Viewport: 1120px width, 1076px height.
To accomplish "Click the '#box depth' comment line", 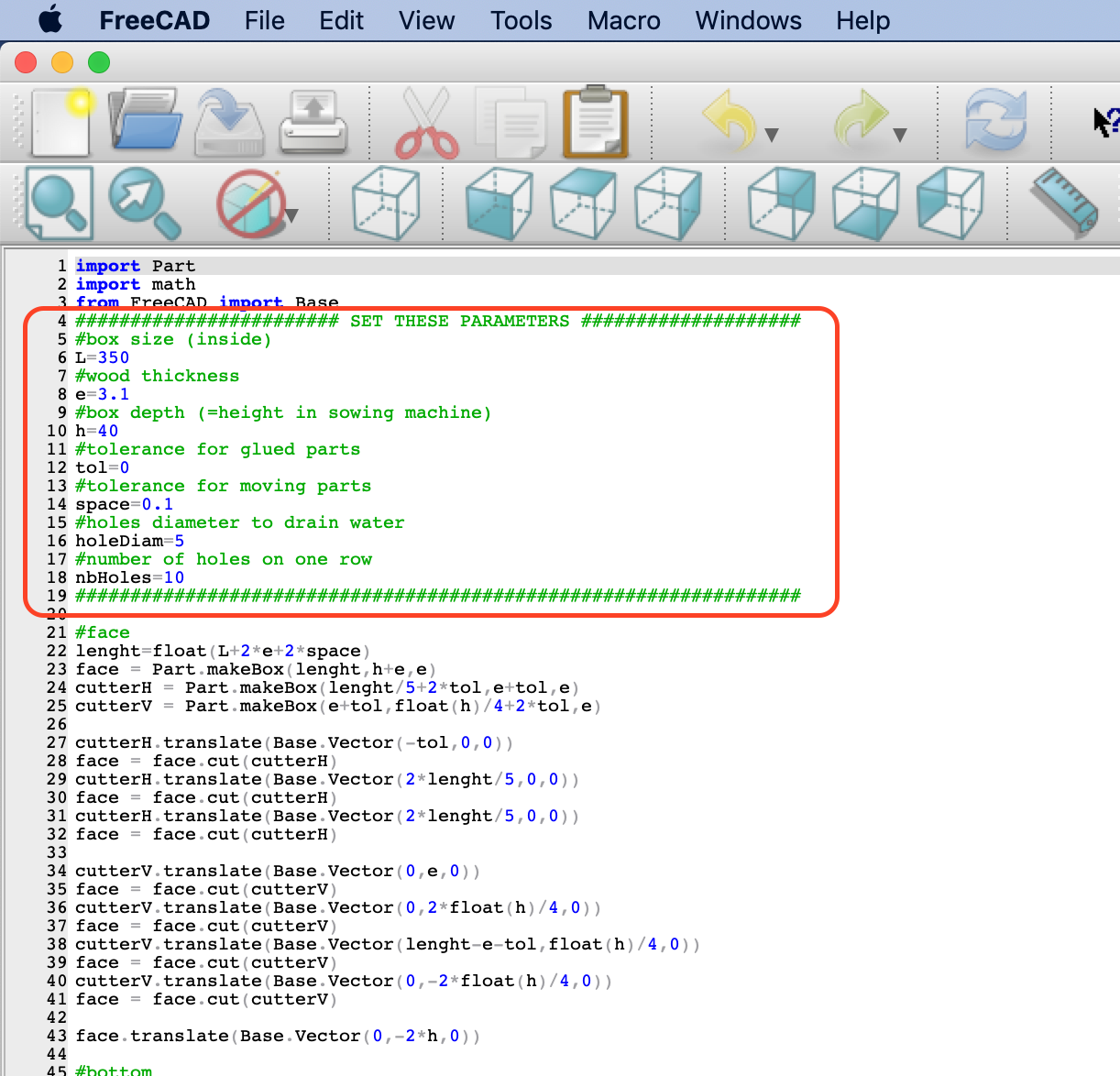I will coord(283,412).
